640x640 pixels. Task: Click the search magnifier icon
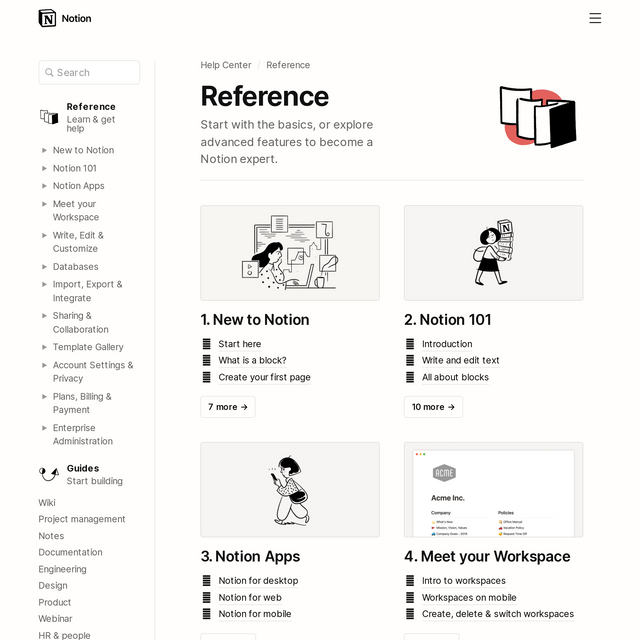click(x=49, y=73)
